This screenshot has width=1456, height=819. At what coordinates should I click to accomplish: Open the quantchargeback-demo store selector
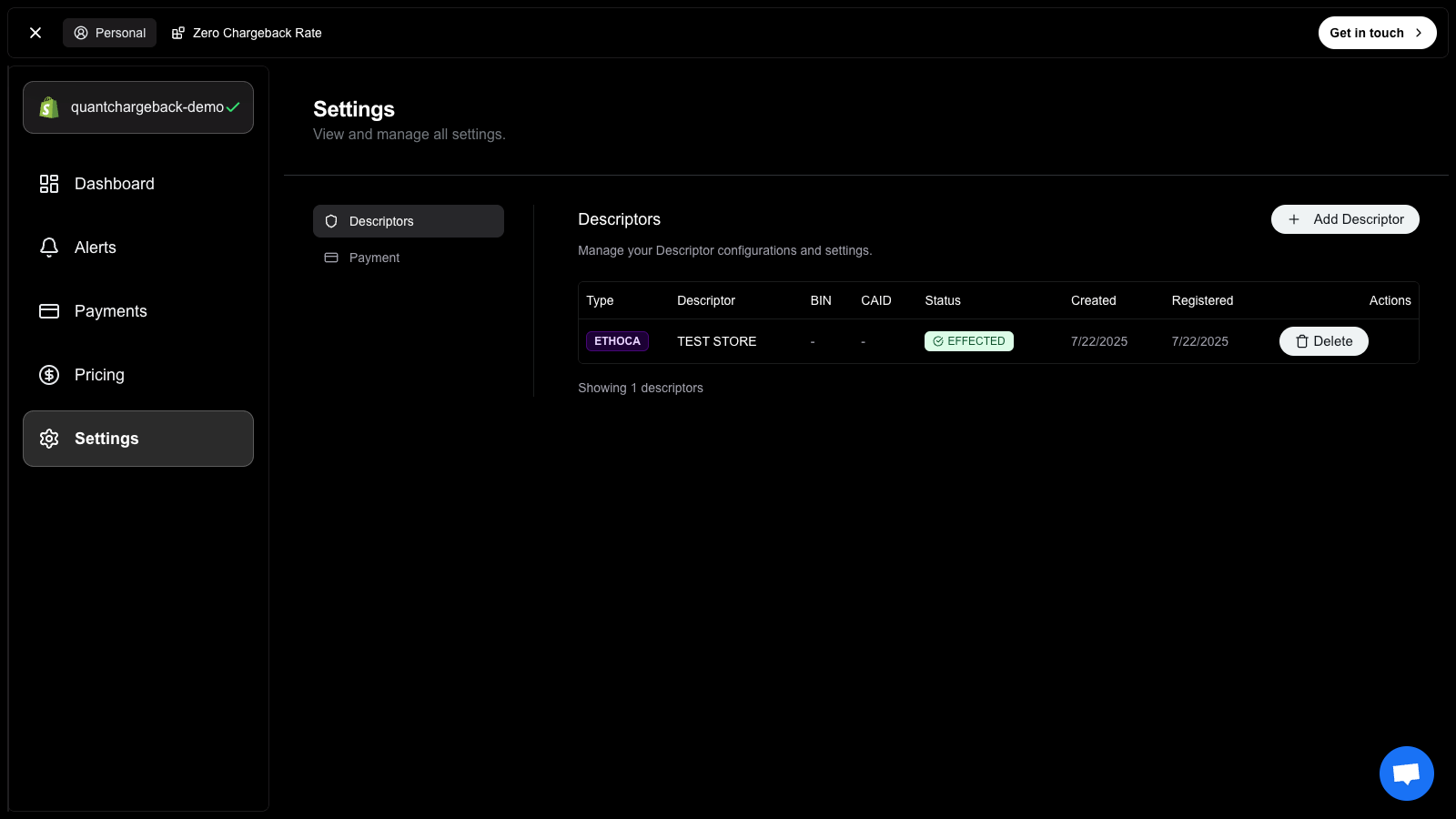tap(138, 107)
